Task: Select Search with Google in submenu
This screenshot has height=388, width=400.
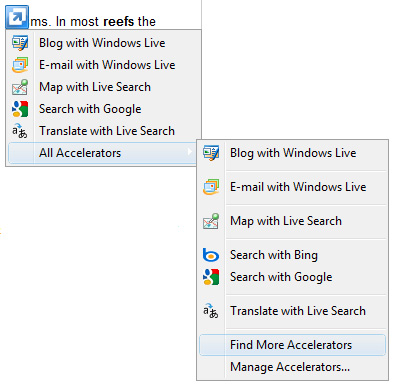Action: click(293, 277)
